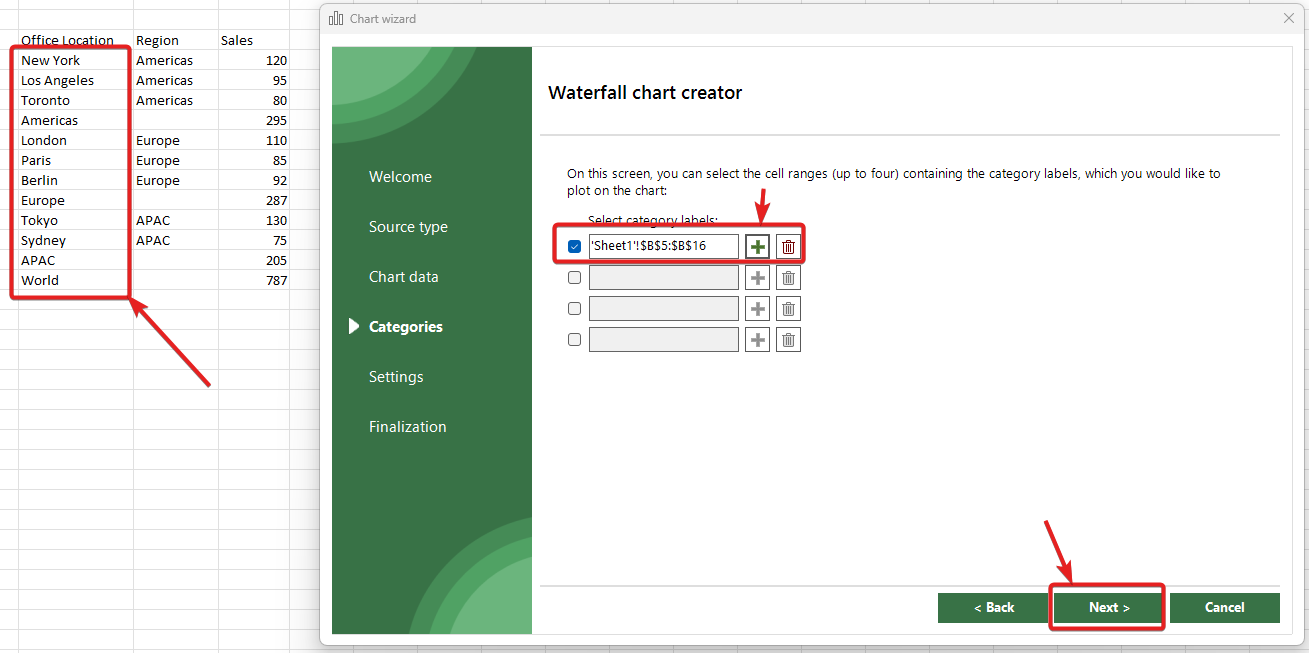
Task: Click the Back button
Action: pyautogui.click(x=994, y=608)
